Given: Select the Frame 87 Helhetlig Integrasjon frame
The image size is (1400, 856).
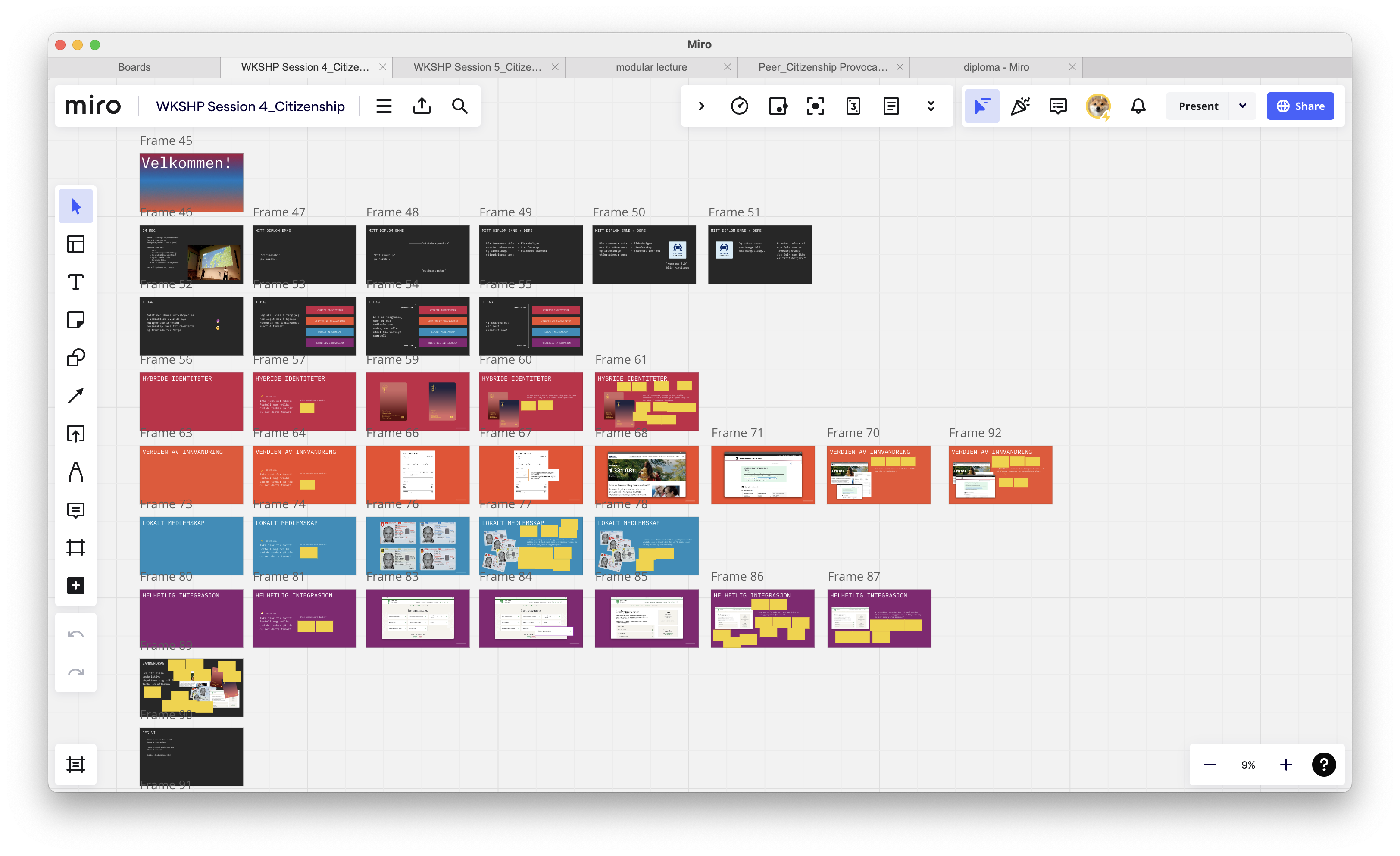Looking at the screenshot, I should click(879, 619).
